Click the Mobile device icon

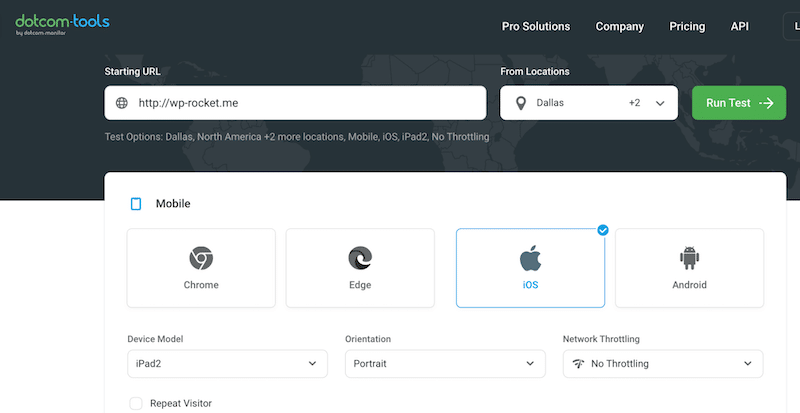[x=136, y=204]
